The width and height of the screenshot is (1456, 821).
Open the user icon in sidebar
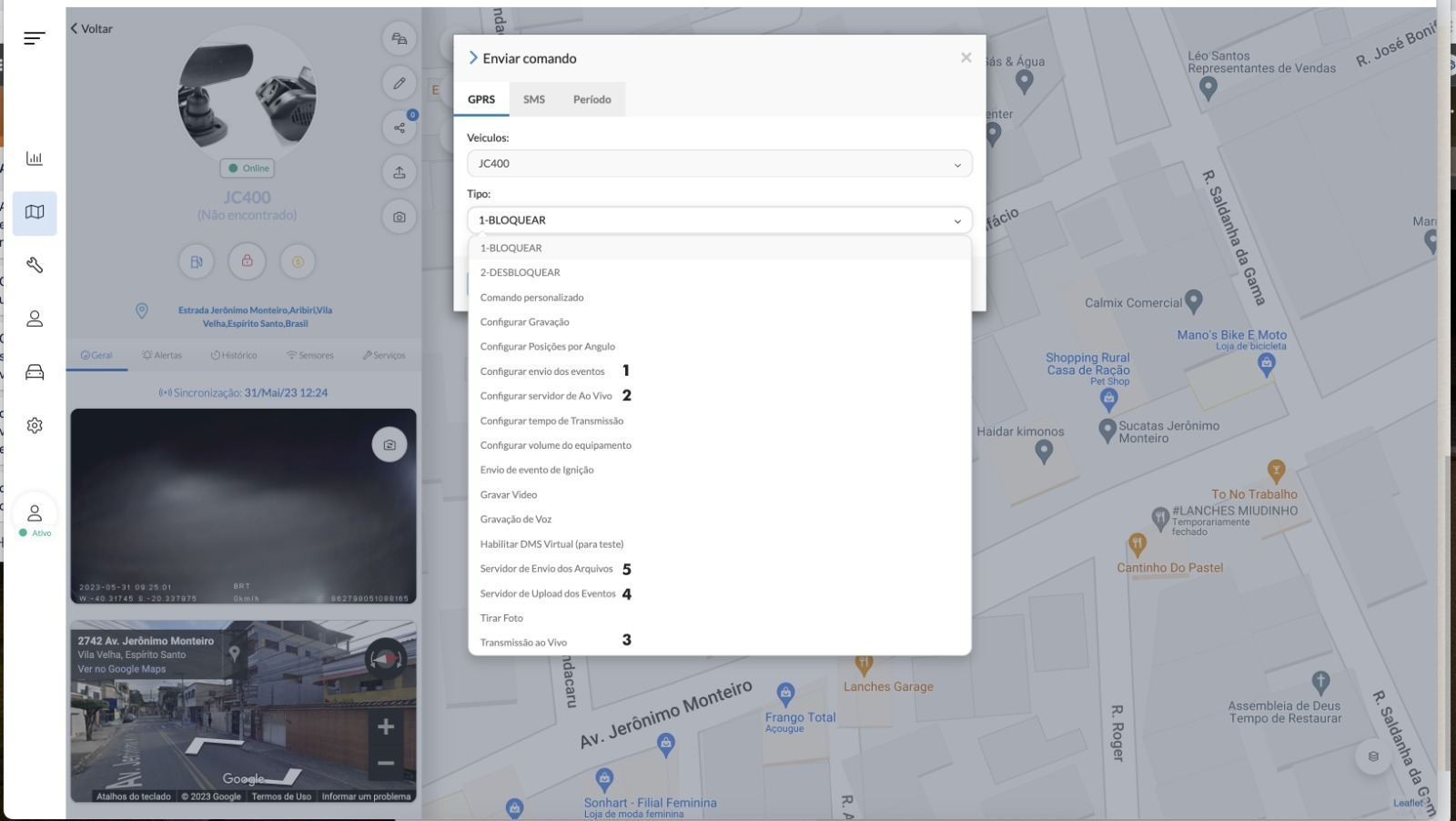pos(35,319)
